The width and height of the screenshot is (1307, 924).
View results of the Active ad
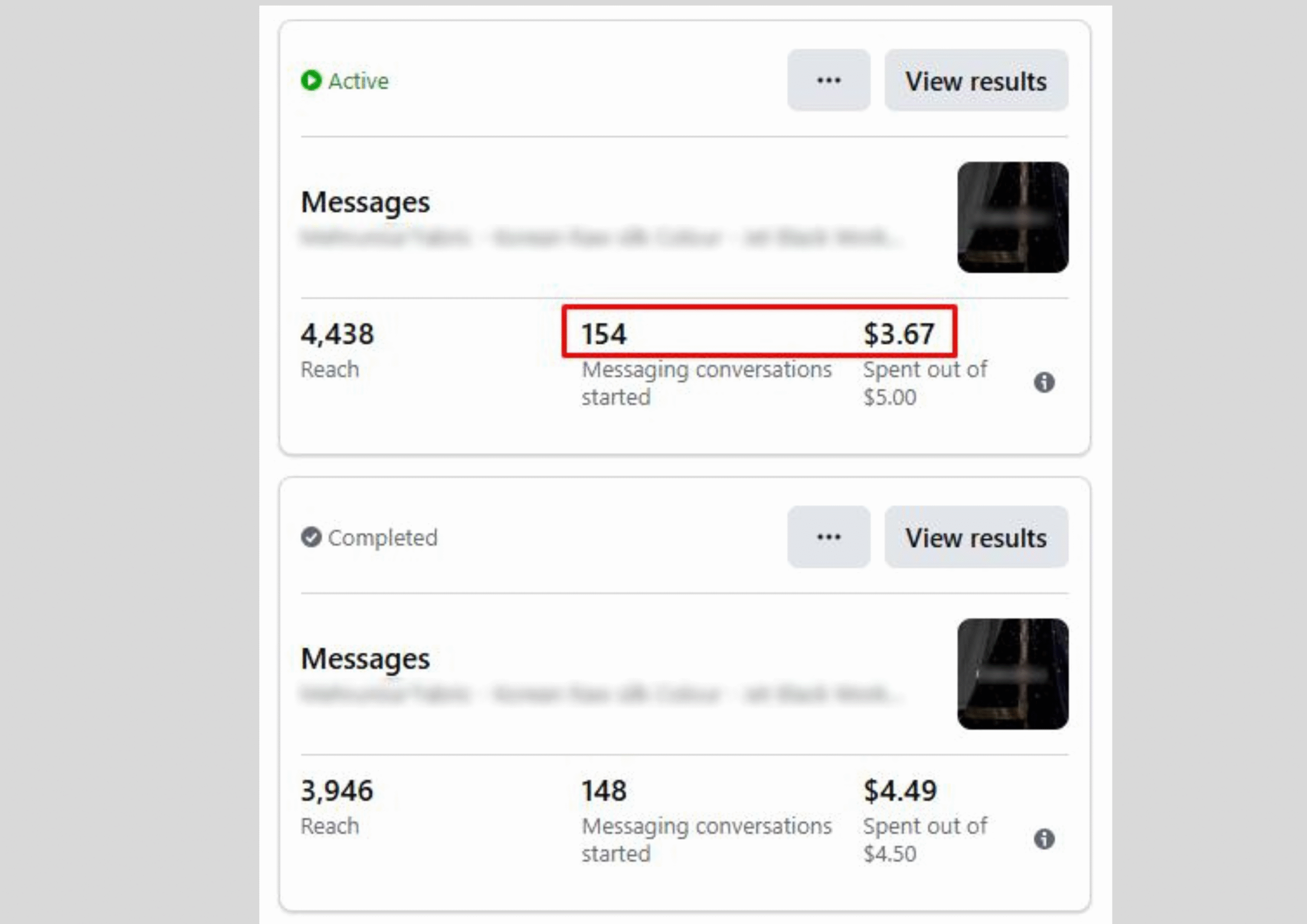976,80
